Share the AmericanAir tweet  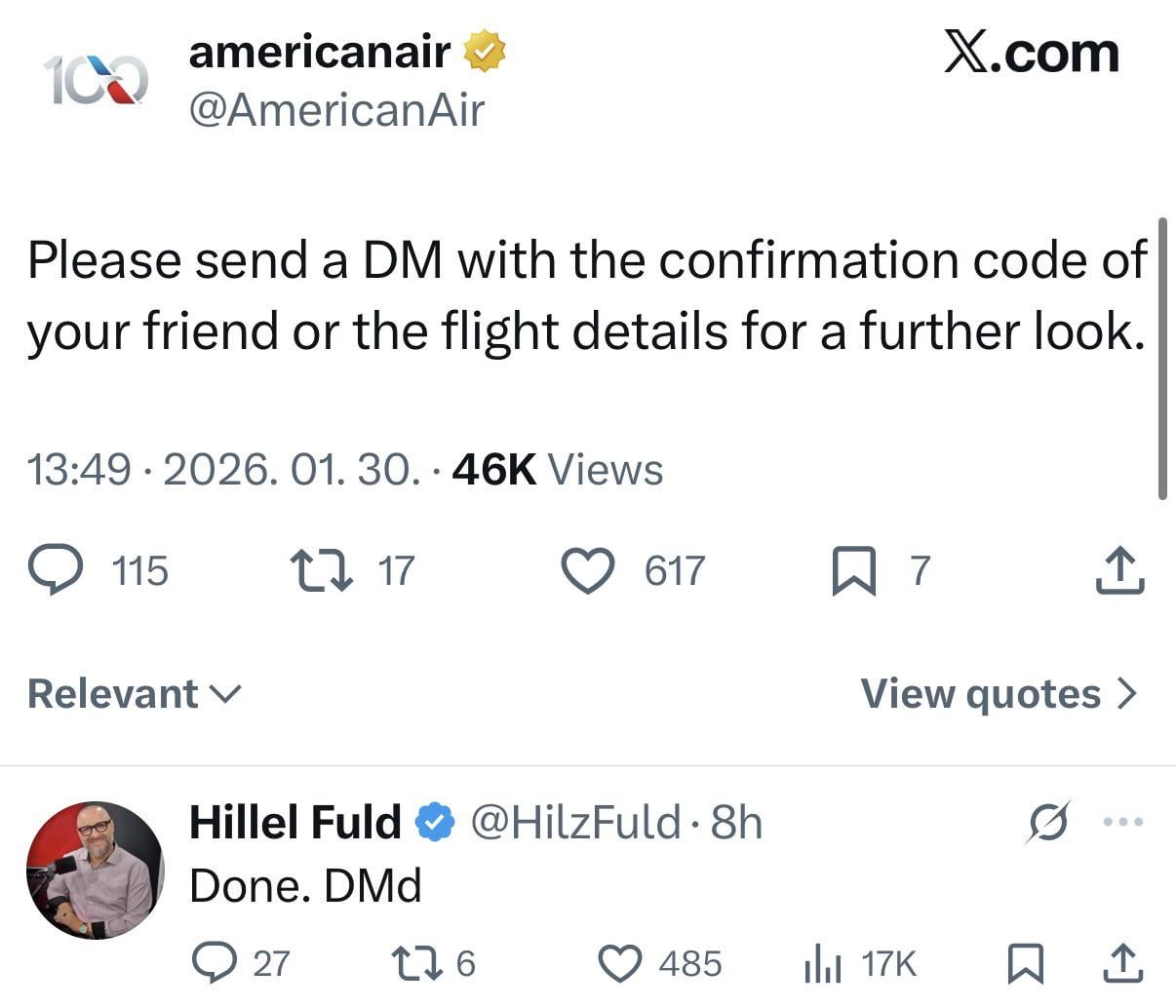click(1119, 570)
